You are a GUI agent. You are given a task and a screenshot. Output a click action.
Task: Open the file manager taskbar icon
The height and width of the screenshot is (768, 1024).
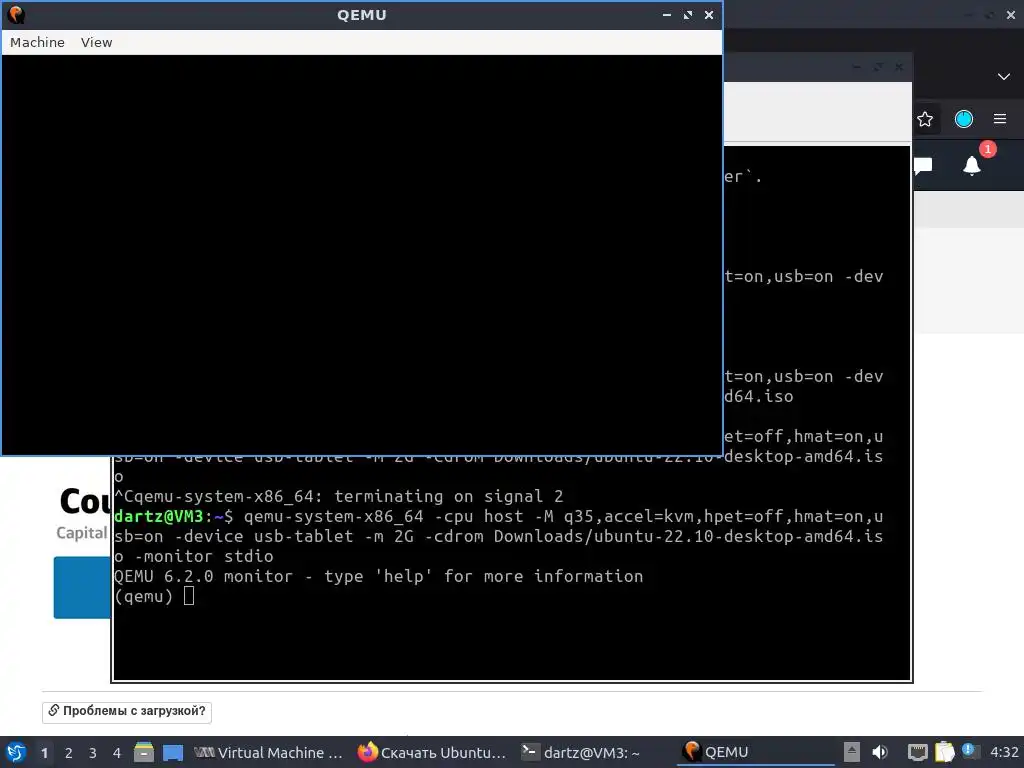[x=144, y=752]
